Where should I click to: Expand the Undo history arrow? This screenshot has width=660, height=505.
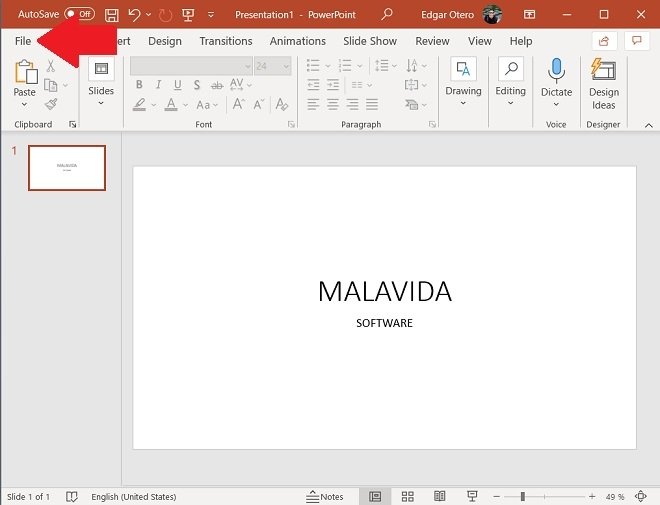[148, 15]
